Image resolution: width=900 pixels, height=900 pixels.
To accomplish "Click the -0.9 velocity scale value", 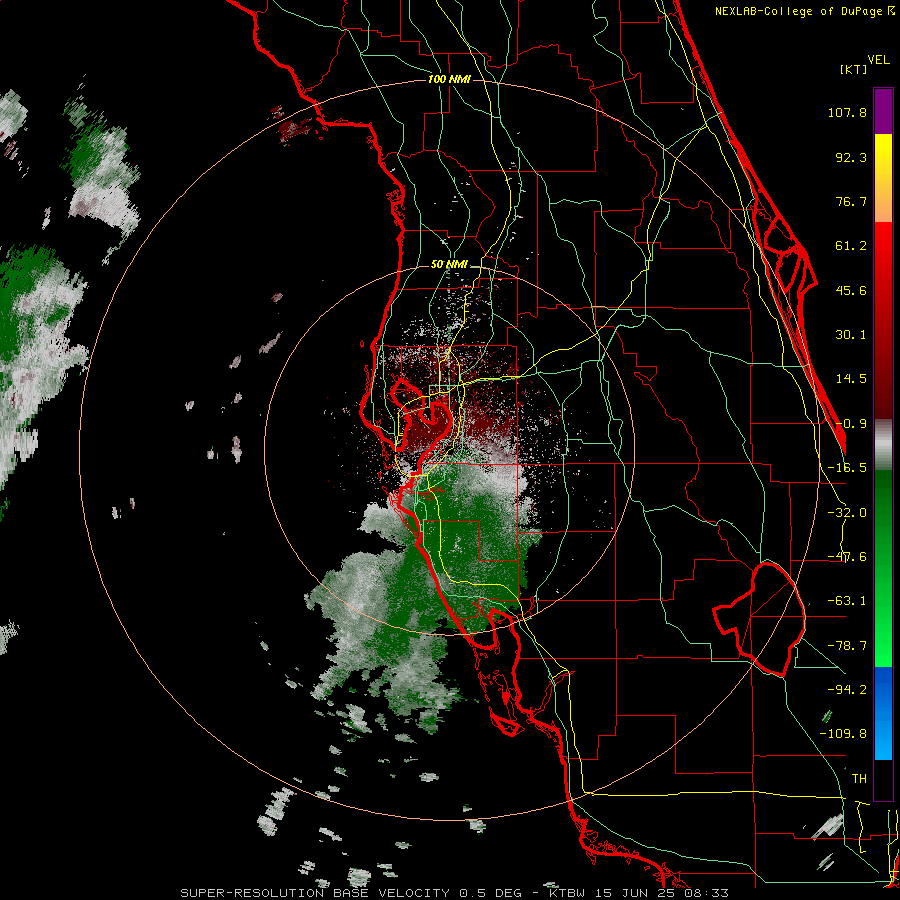I will click(851, 424).
